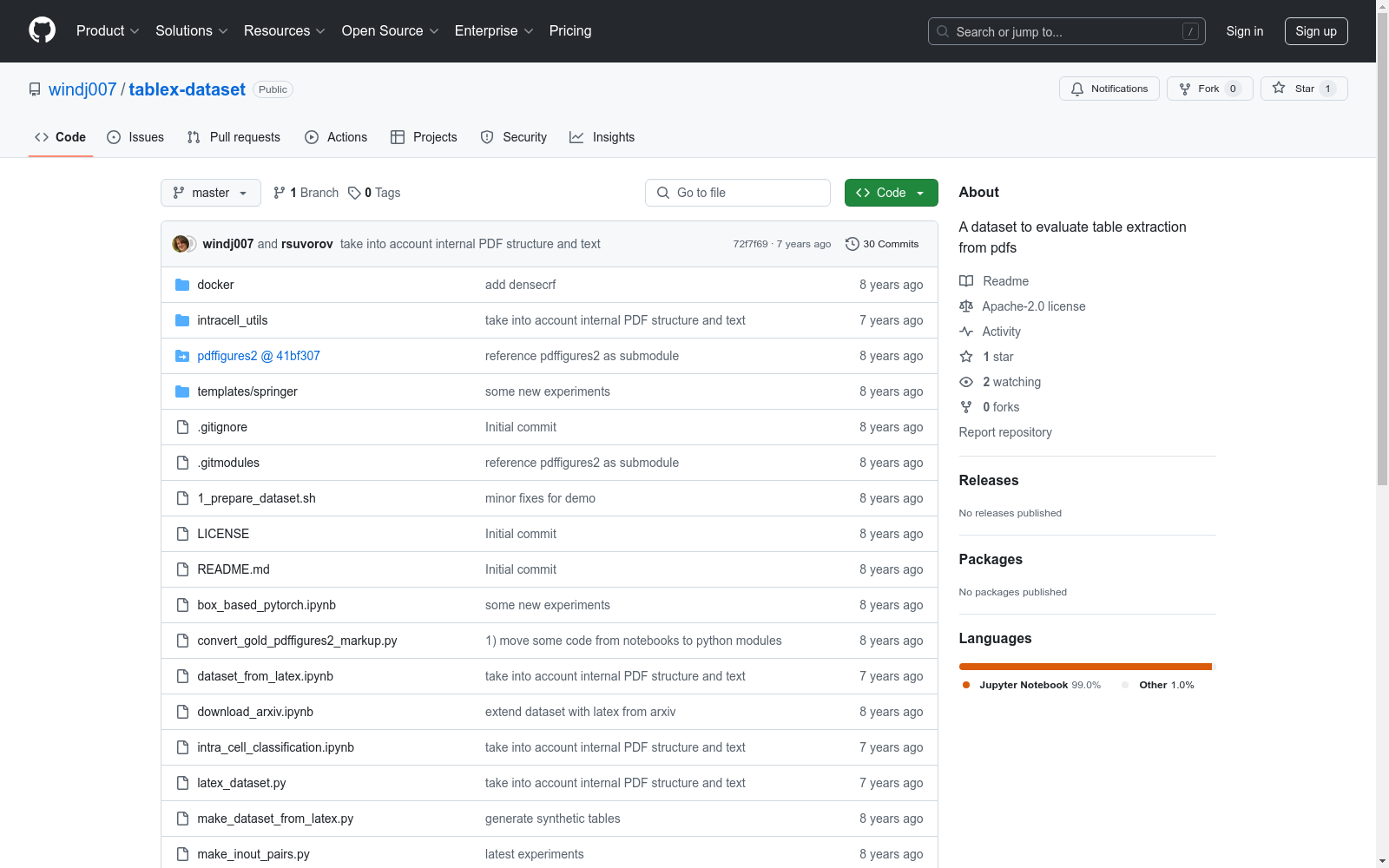Click the tag icon beside 0 Tags
This screenshot has width=1389, height=868.
tap(354, 193)
